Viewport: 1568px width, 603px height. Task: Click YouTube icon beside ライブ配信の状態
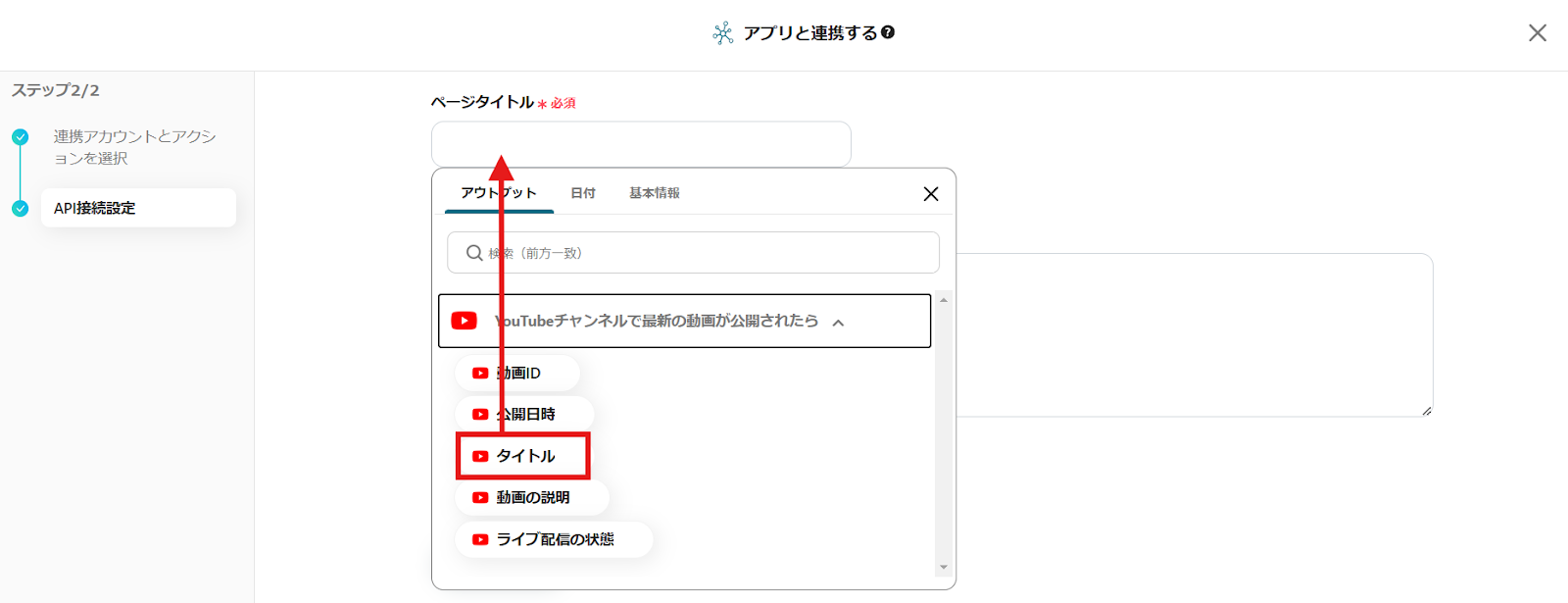[x=480, y=539]
